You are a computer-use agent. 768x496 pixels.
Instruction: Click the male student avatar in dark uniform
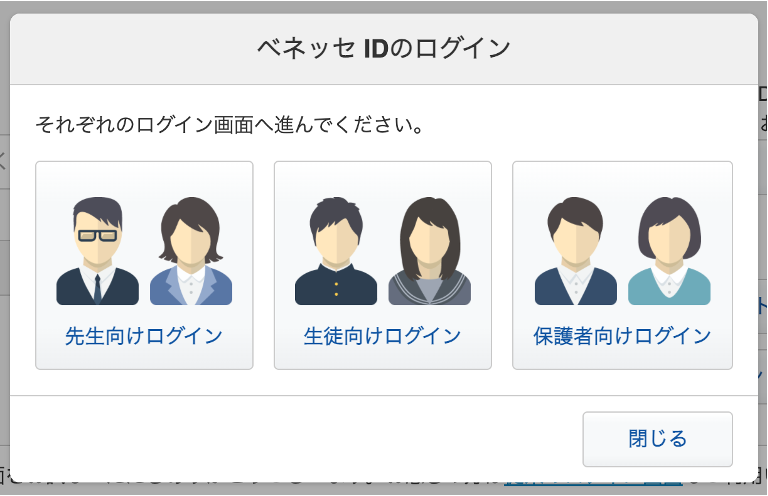point(336,251)
